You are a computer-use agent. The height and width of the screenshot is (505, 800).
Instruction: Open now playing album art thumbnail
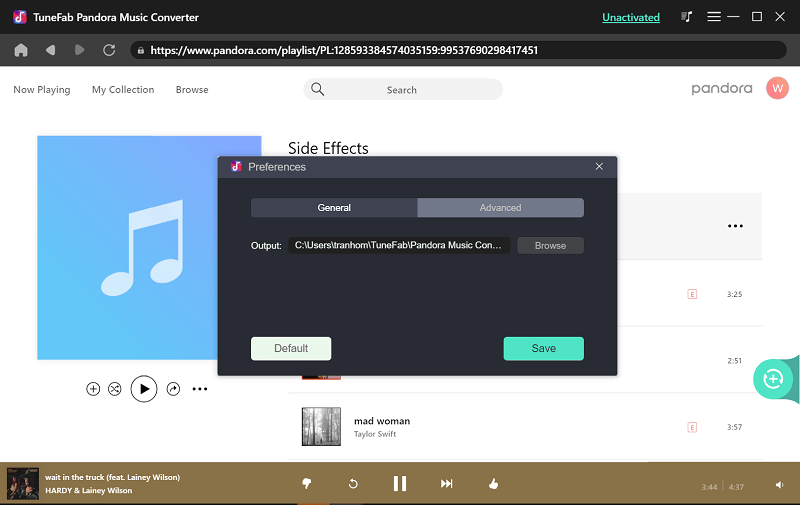point(22,484)
